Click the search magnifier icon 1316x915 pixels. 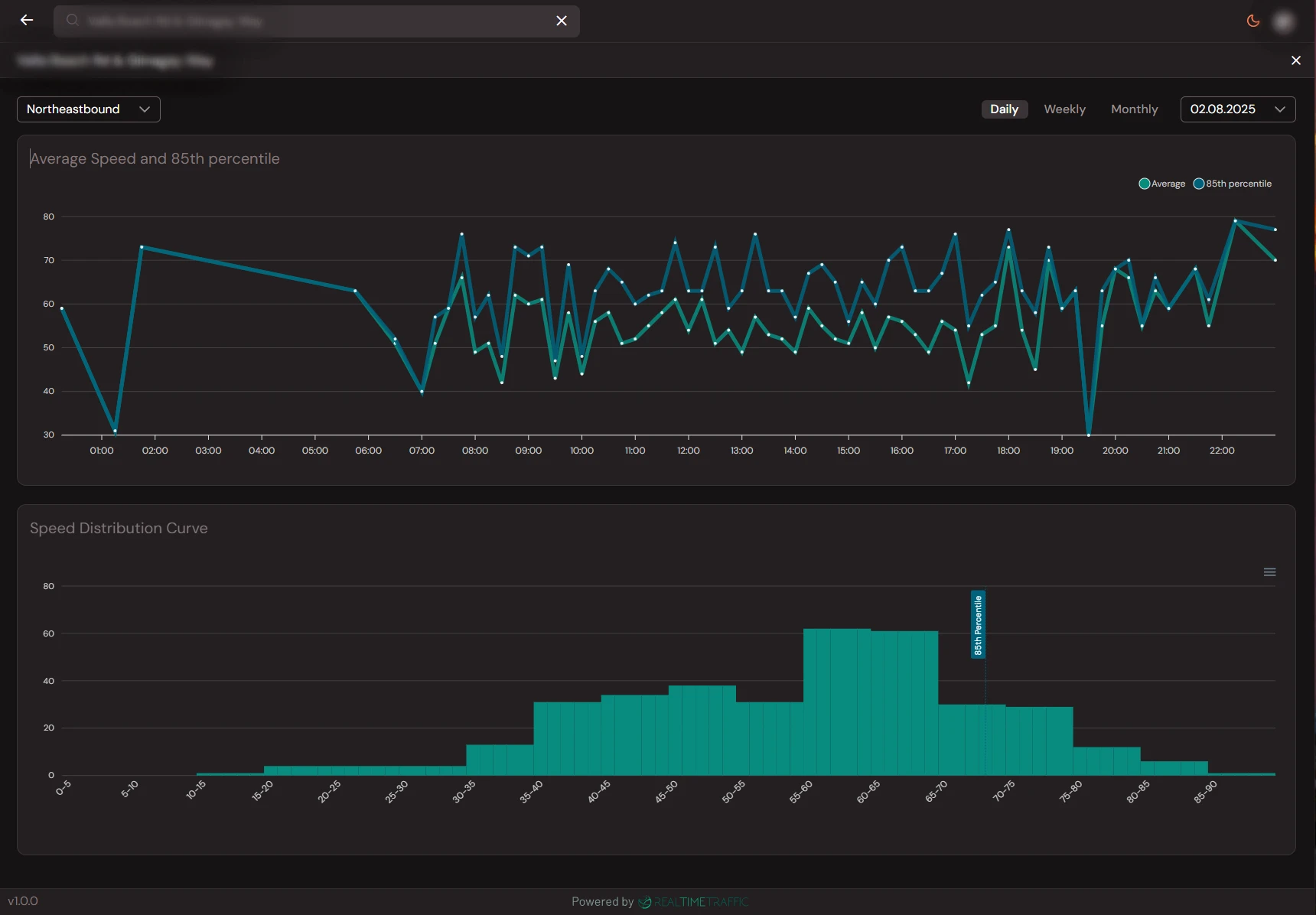(x=73, y=21)
